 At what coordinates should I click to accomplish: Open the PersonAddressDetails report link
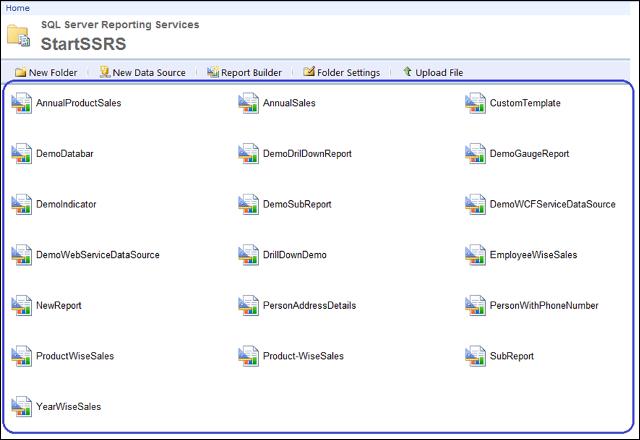click(309, 305)
